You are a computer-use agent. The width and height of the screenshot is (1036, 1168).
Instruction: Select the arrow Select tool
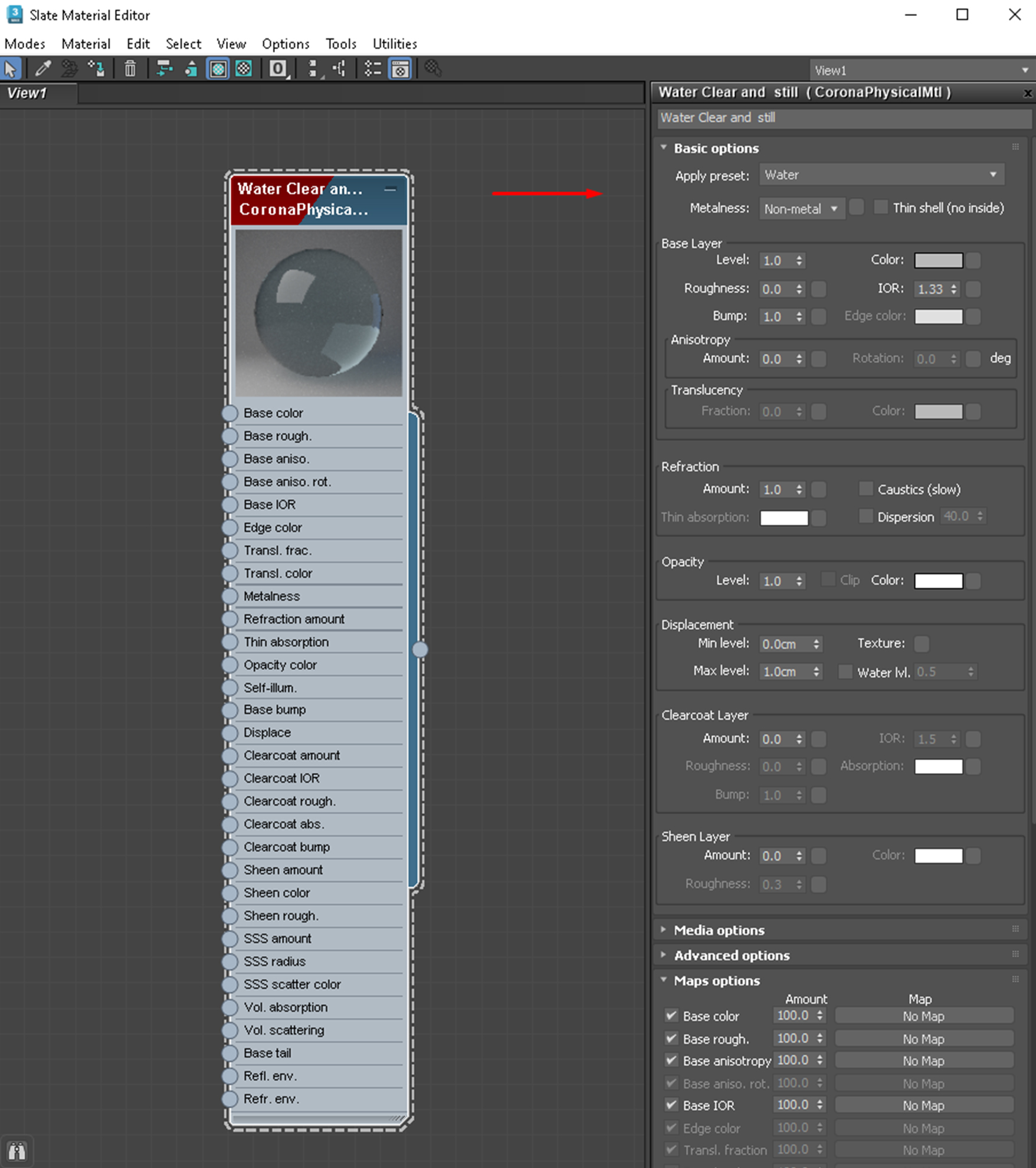pyautogui.click(x=11, y=69)
